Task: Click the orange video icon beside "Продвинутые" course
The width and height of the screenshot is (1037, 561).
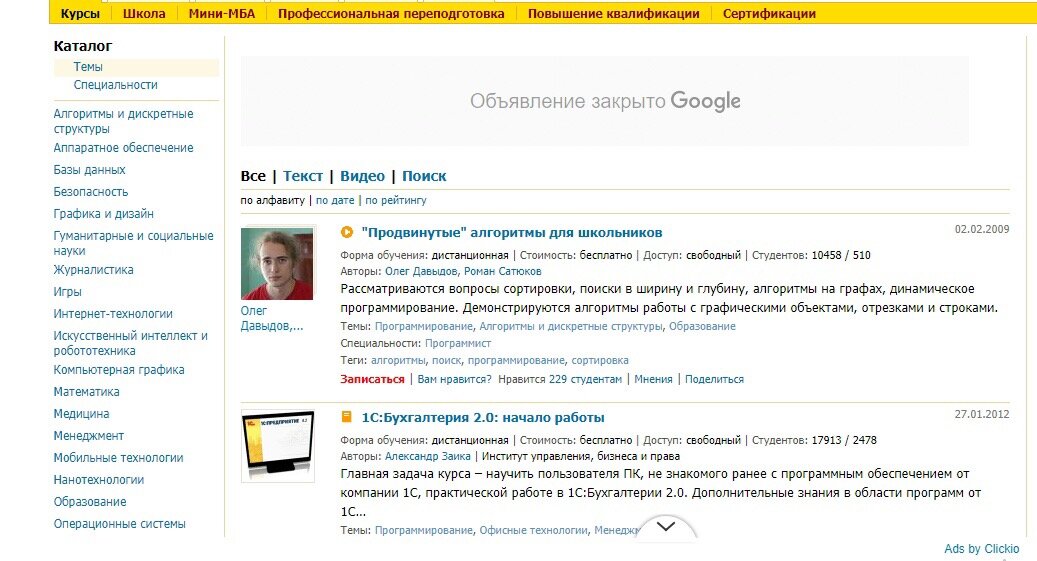Action: coord(347,232)
